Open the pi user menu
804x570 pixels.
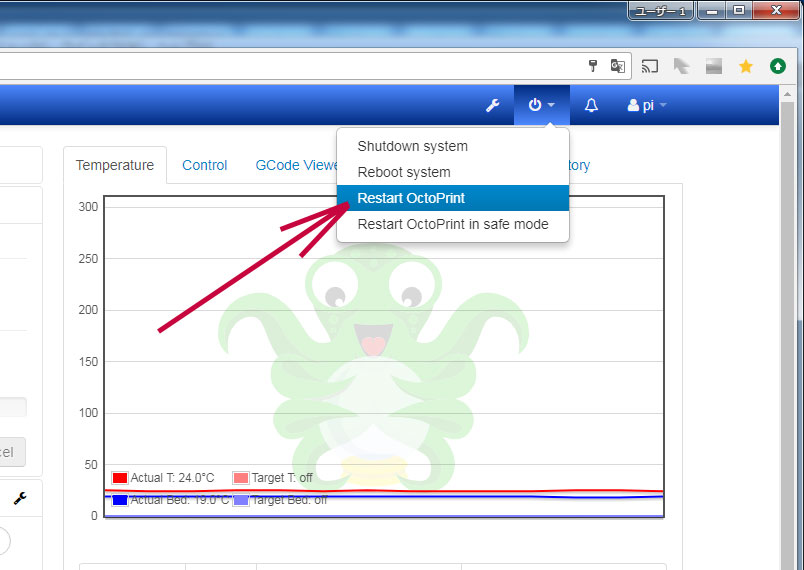pyautogui.click(x=647, y=105)
